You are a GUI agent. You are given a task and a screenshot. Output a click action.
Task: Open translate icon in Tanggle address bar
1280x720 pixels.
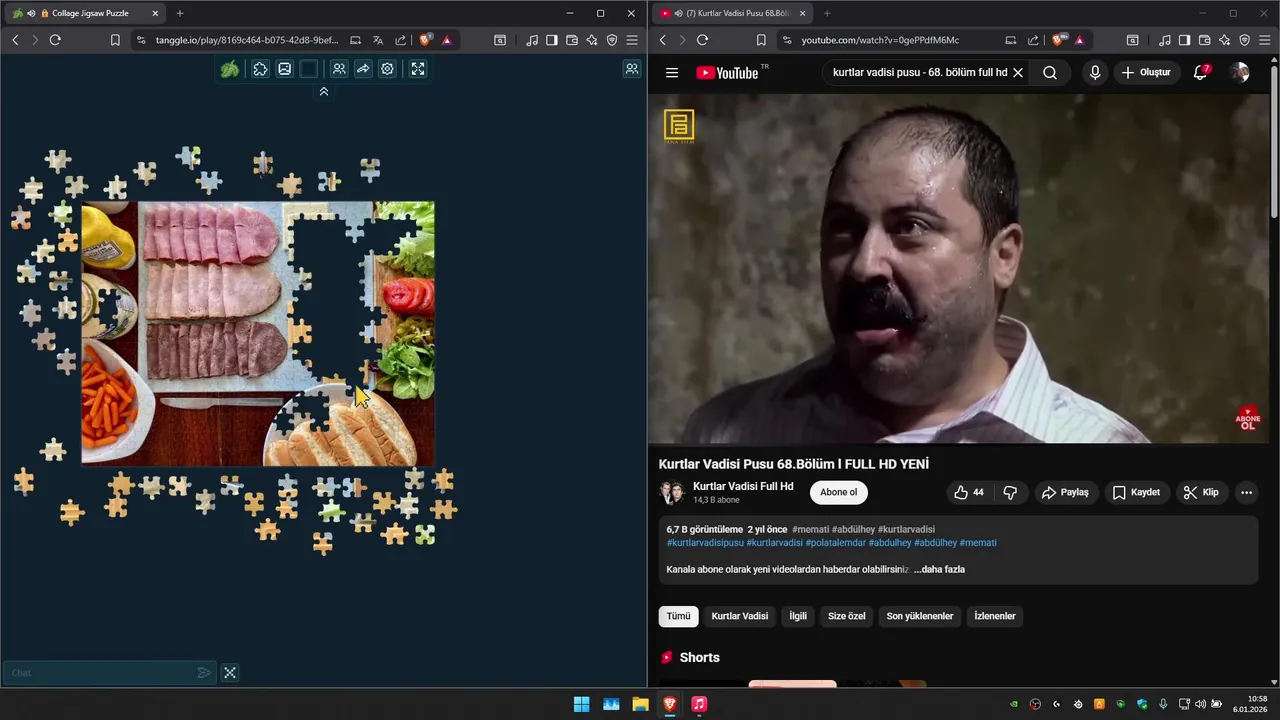[378, 40]
